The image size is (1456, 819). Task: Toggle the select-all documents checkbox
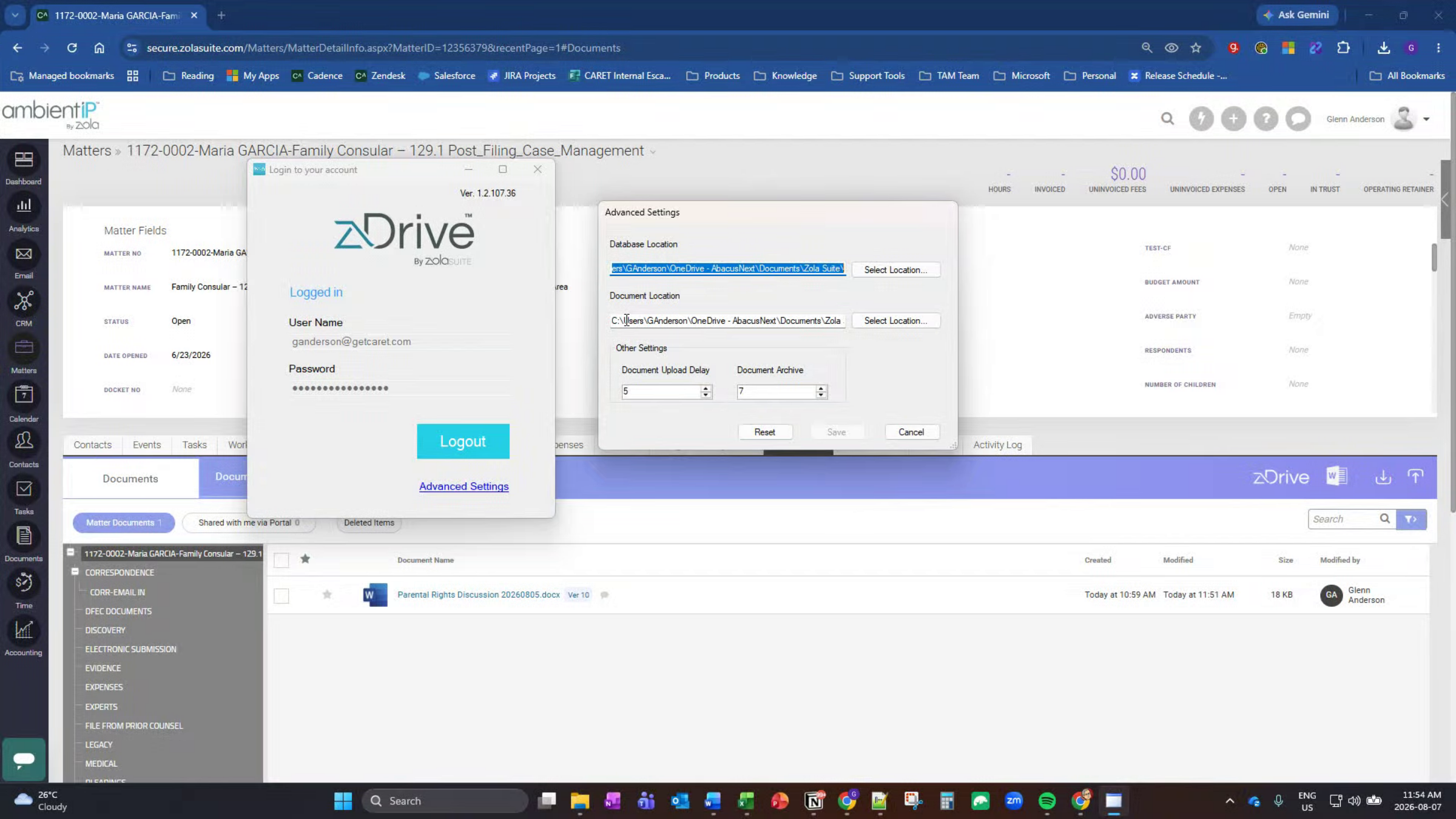click(281, 560)
